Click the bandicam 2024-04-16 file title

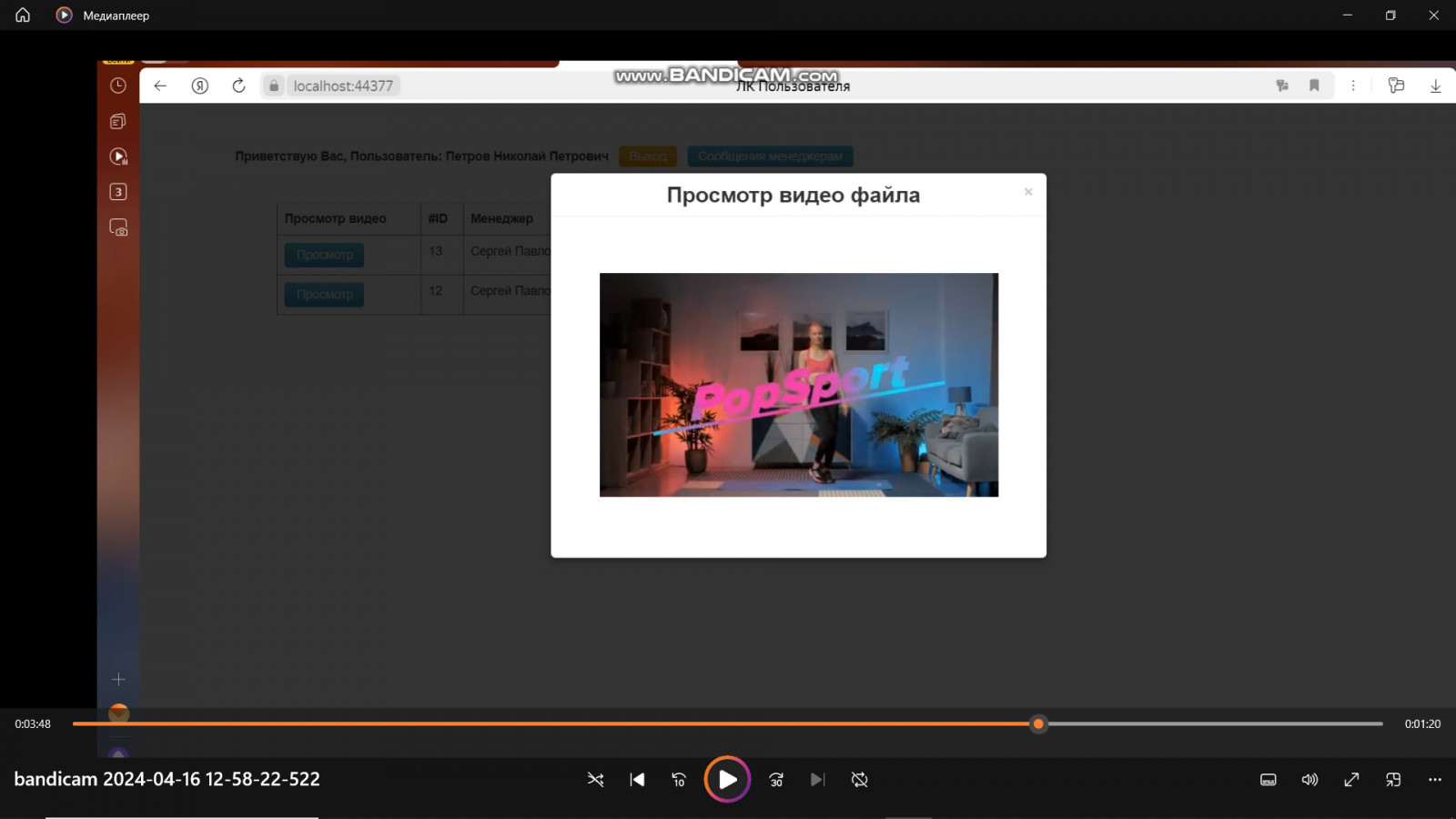[x=167, y=779]
